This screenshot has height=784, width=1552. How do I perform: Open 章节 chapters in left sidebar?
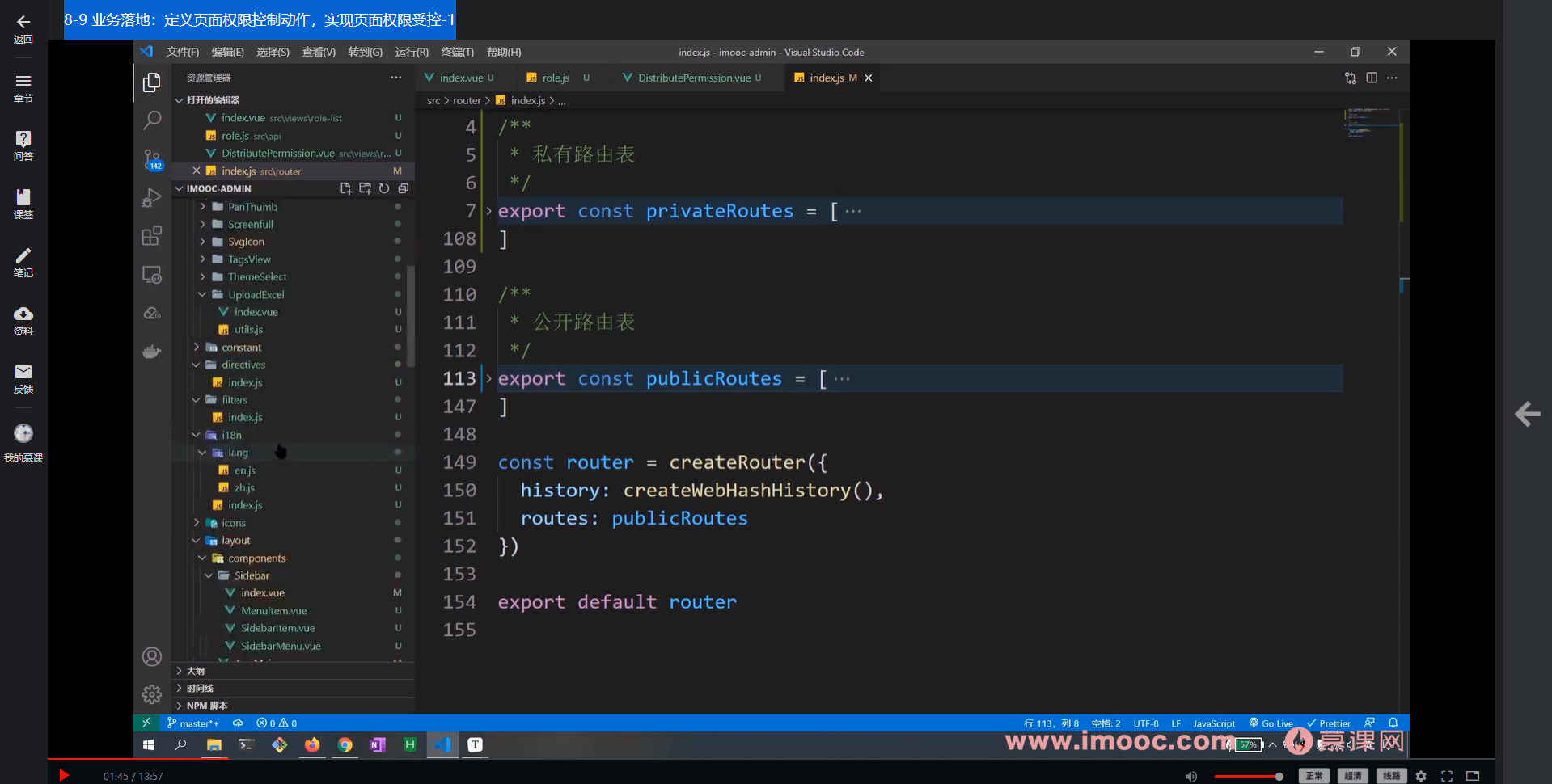pos(23,88)
